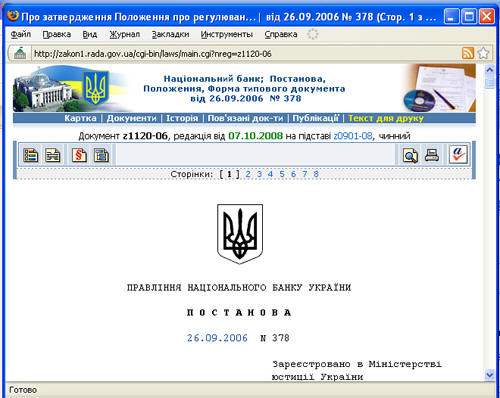Click the blue-lined document text icon
Image resolution: width=500 pixels, height=398 pixels.
click(x=101, y=155)
